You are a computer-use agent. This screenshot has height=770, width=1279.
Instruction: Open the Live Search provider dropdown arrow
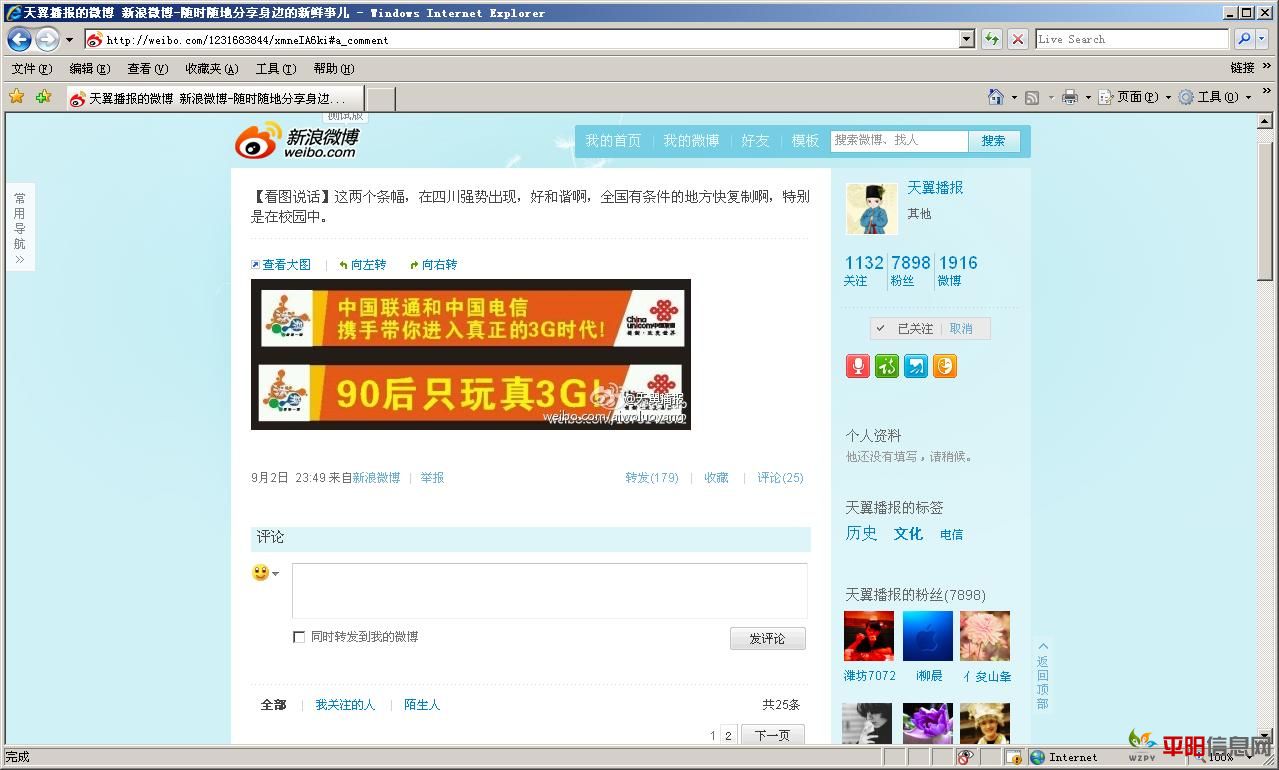pos(1262,39)
